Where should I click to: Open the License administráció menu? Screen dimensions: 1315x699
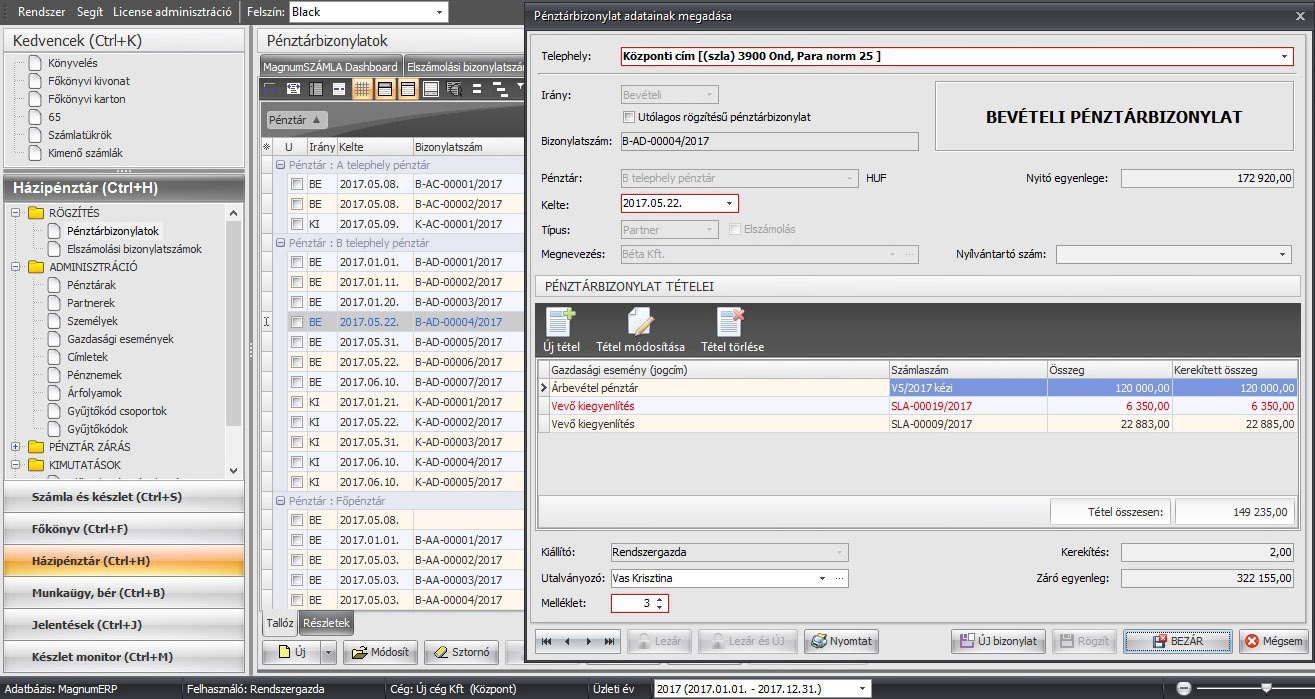coord(172,12)
